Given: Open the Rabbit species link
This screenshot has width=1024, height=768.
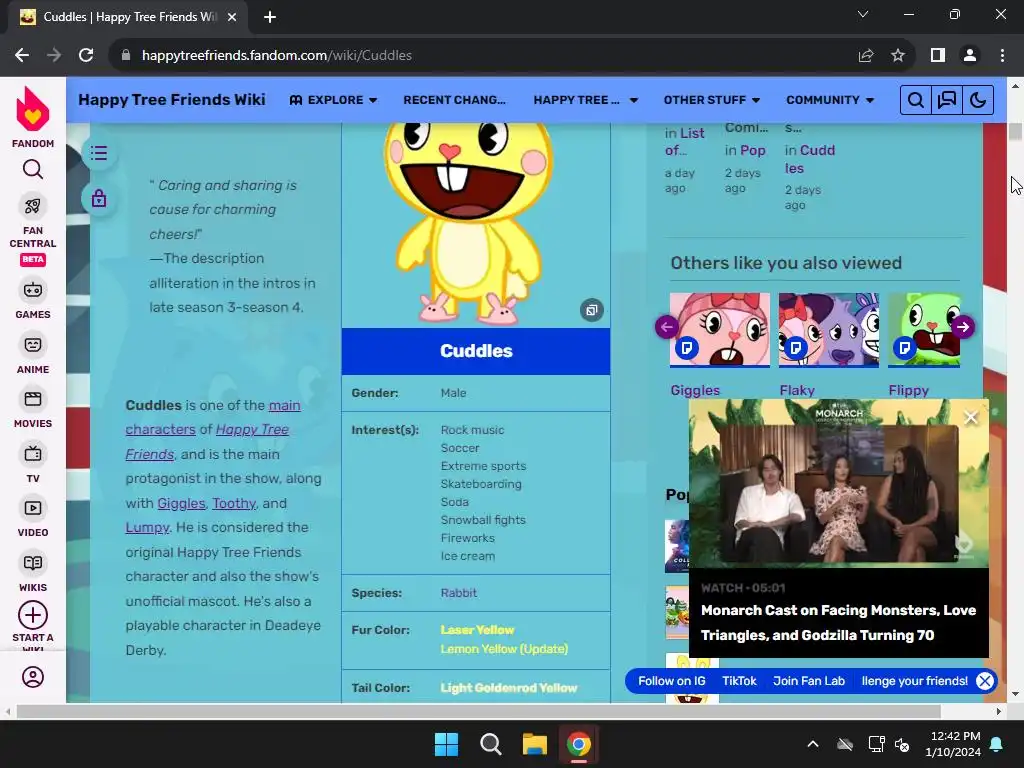Looking at the screenshot, I should (x=458, y=593).
